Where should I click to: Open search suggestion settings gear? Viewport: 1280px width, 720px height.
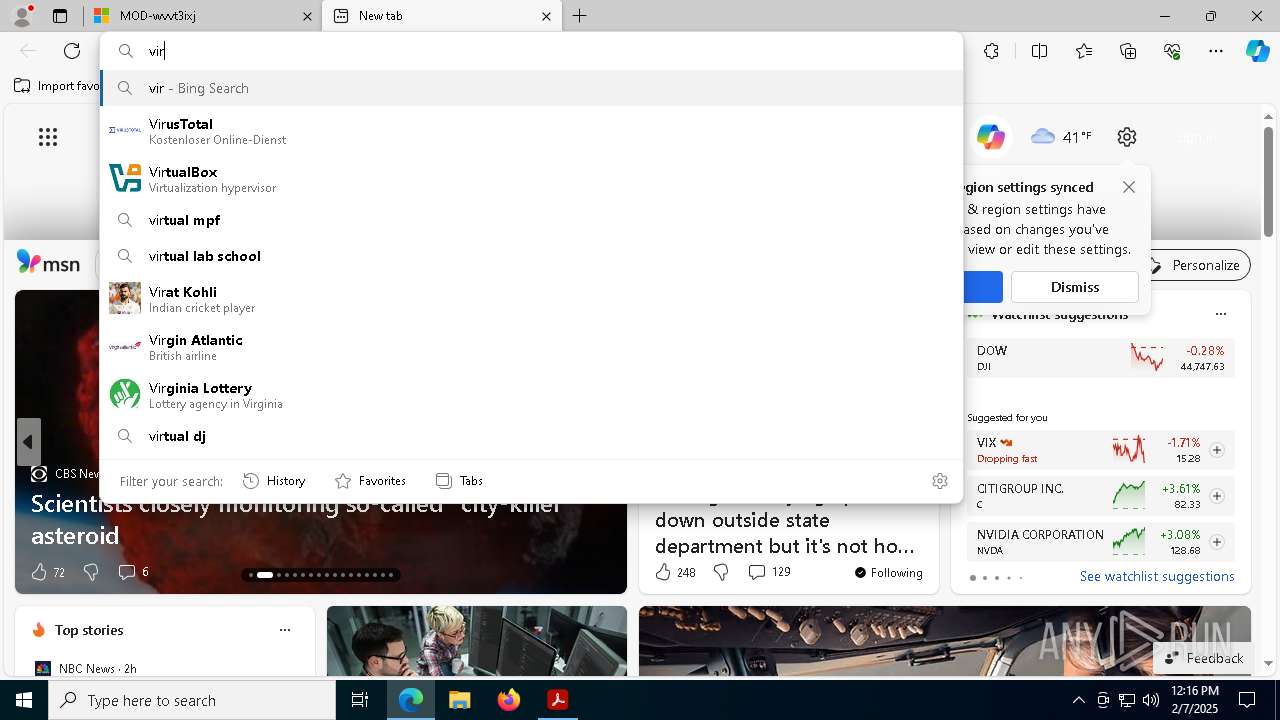(940, 481)
